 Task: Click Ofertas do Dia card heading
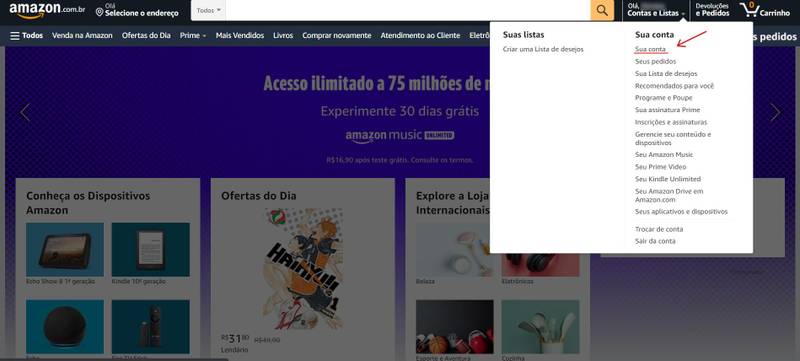259,196
